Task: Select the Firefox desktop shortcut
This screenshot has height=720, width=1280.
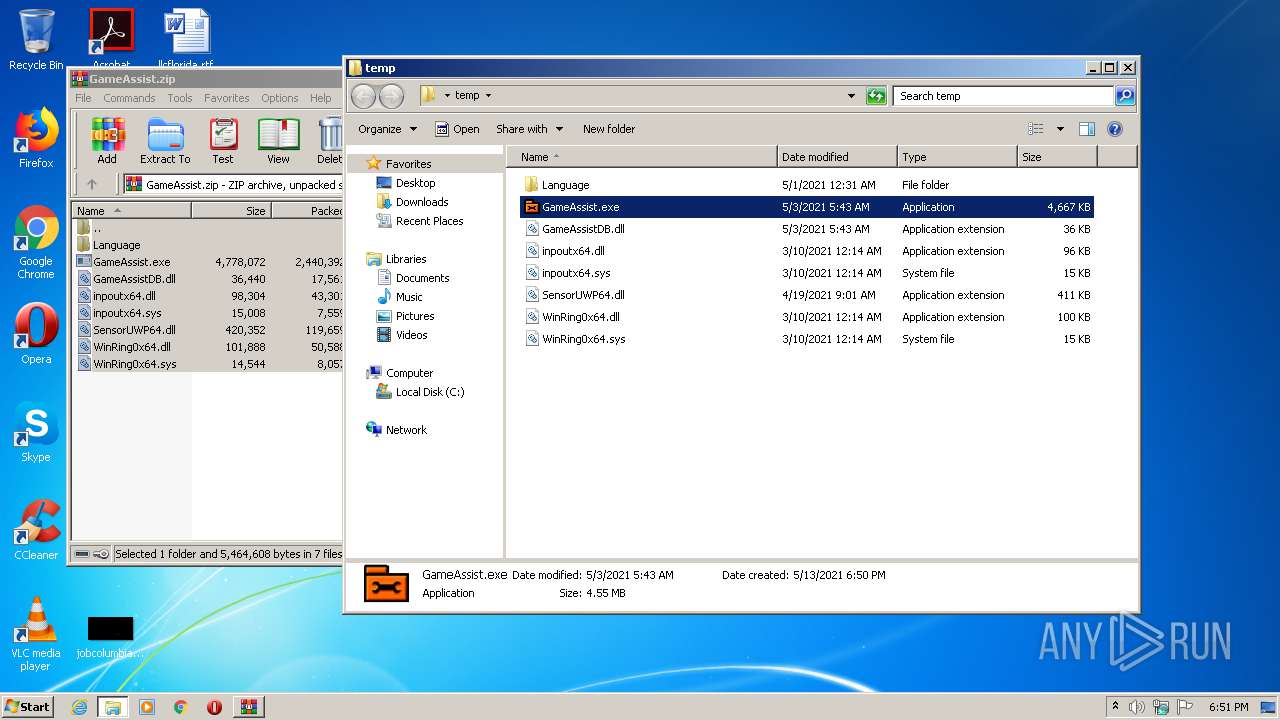Action: 36,139
